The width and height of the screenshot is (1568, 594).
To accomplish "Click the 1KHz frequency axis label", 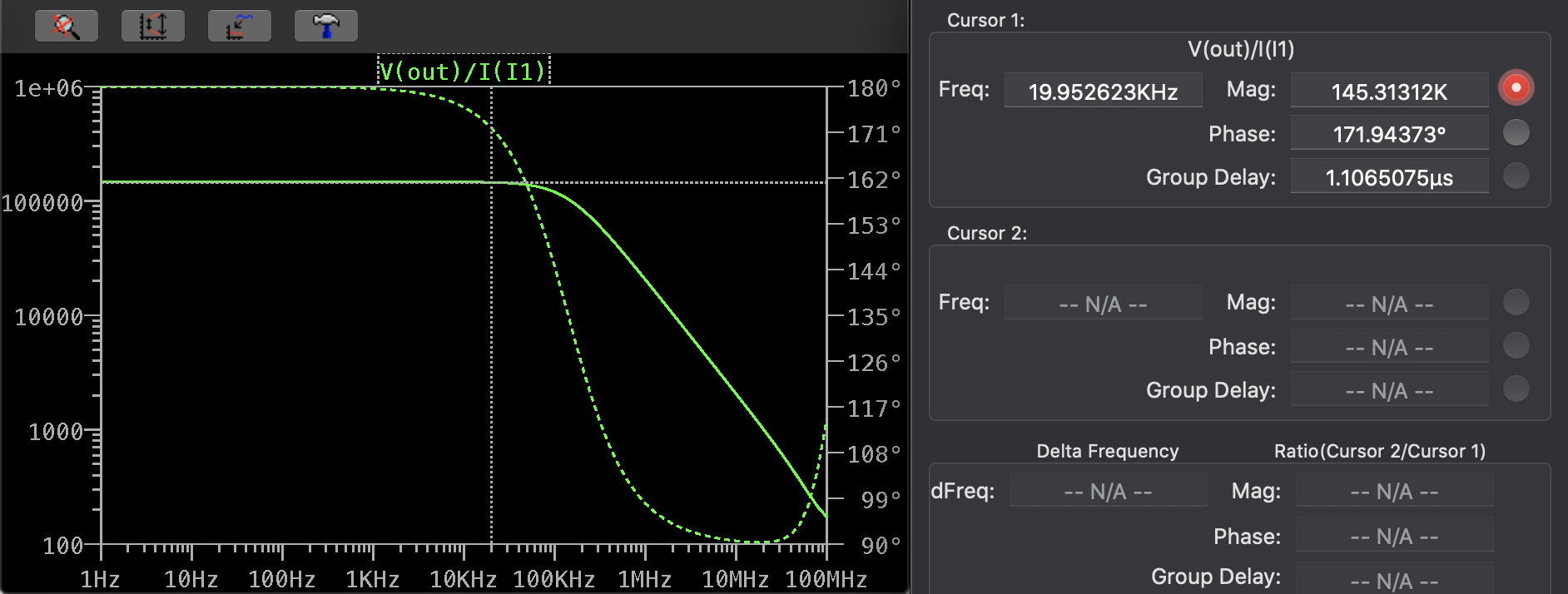I will pos(373,579).
